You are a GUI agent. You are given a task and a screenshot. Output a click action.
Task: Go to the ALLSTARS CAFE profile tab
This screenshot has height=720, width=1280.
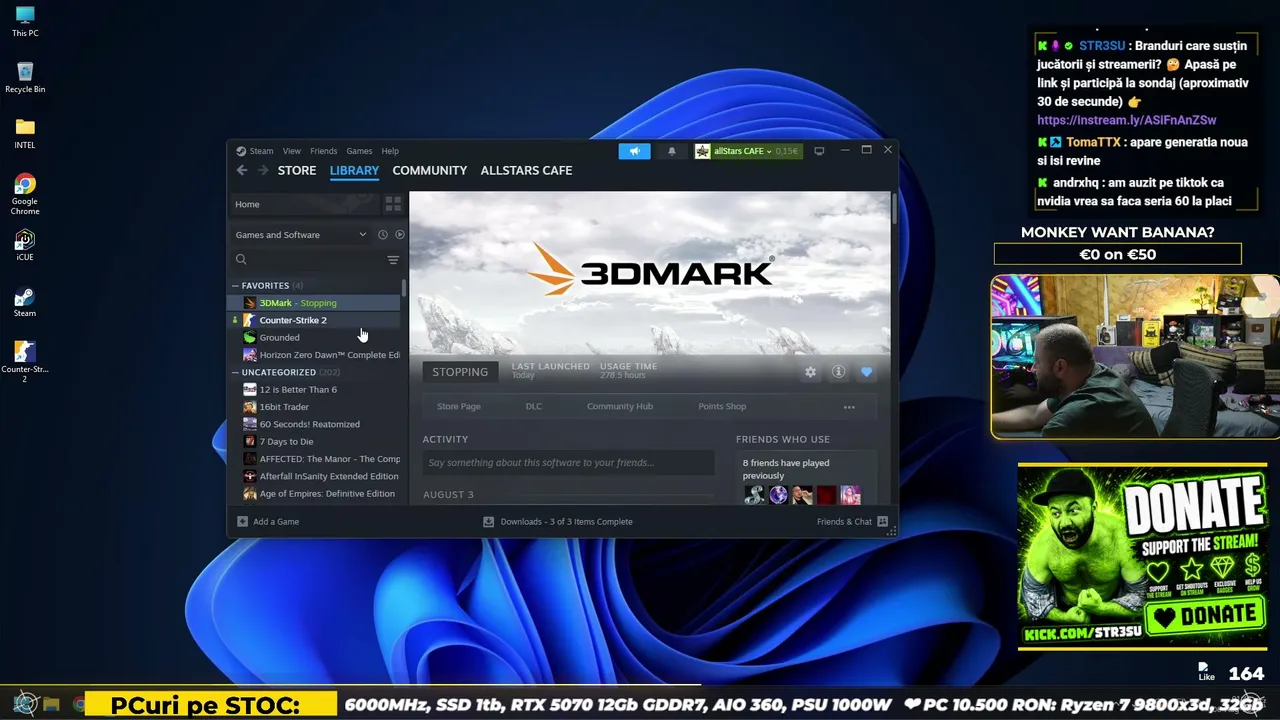click(x=526, y=170)
